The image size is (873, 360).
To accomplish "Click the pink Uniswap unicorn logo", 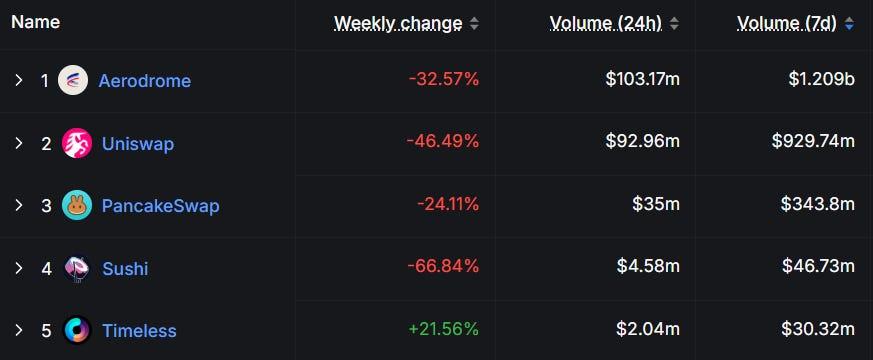I will pos(77,144).
